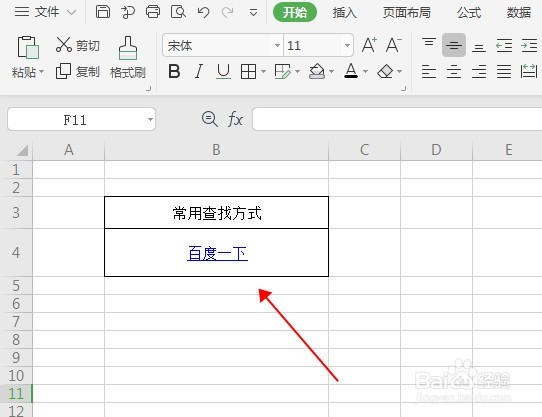The width and height of the screenshot is (542, 417).
Task: Click the 剪切 cut button
Action: (78, 45)
